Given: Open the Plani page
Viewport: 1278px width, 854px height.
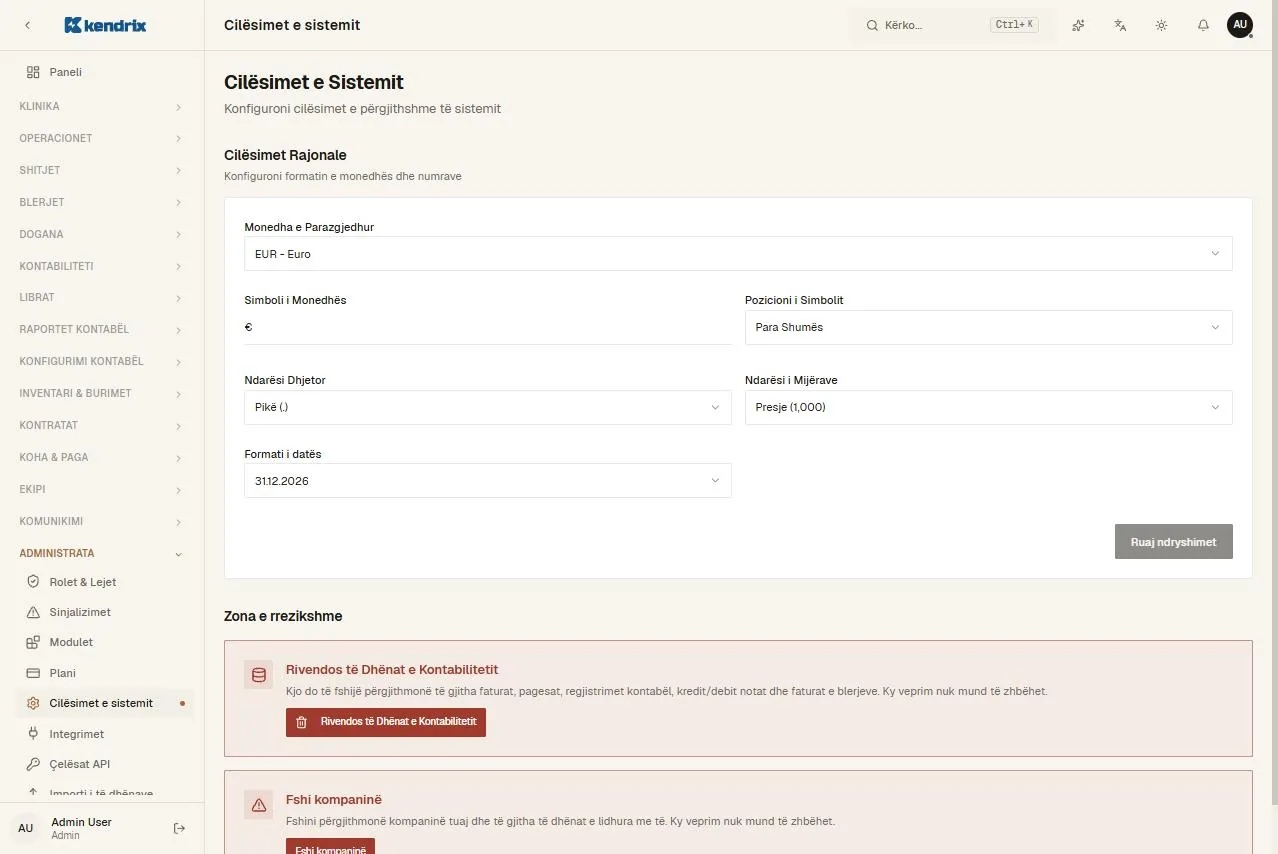Looking at the screenshot, I should click(x=106, y=673).
